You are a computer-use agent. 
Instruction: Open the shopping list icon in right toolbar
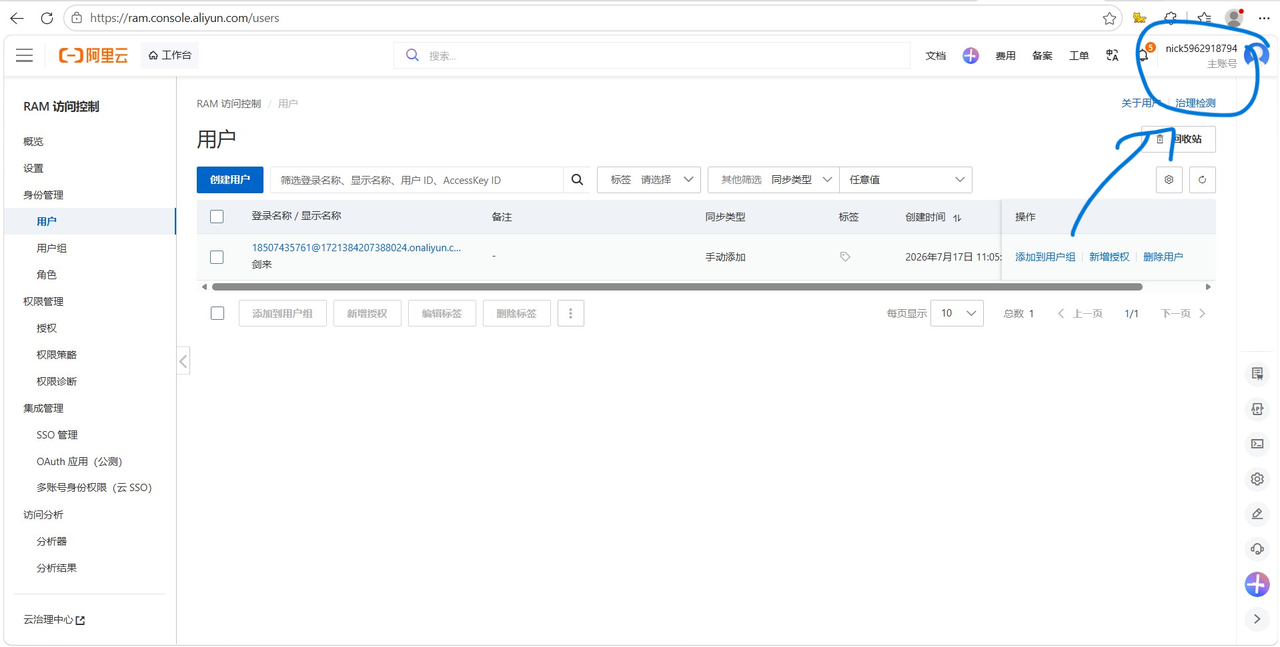pyautogui.click(x=1257, y=374)
